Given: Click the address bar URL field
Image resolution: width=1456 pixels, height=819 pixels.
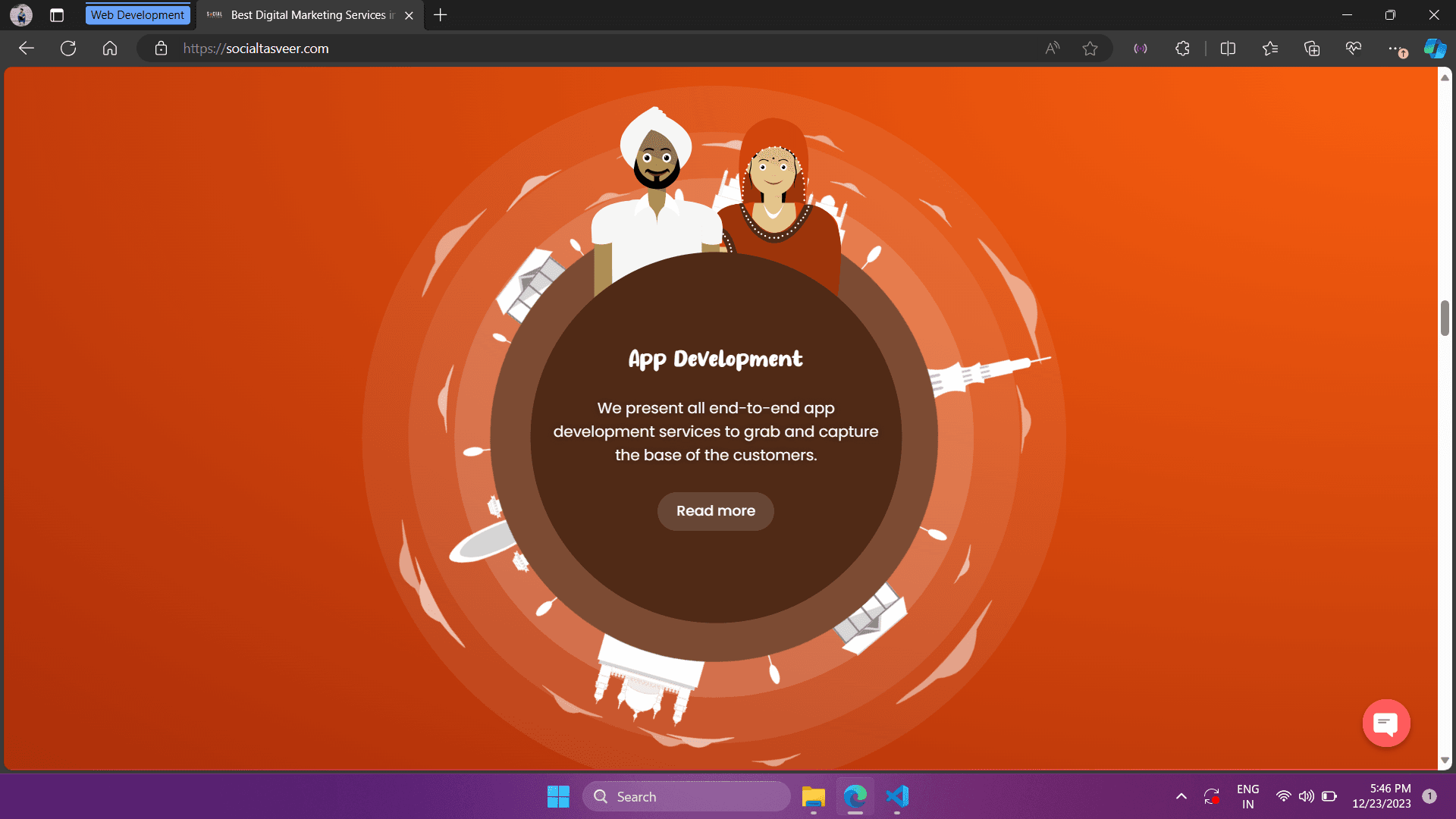Looking at the screenshot, I should click(531, 49).
